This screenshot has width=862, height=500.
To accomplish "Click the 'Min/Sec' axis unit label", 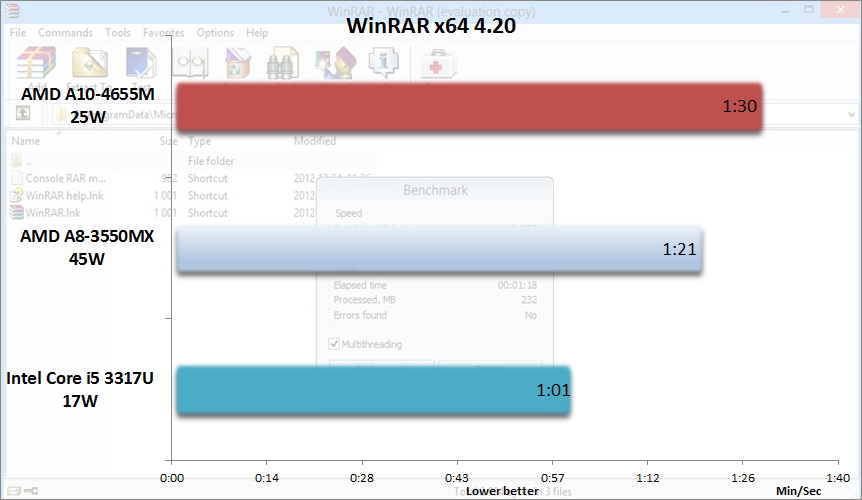I will coord(798,491).
